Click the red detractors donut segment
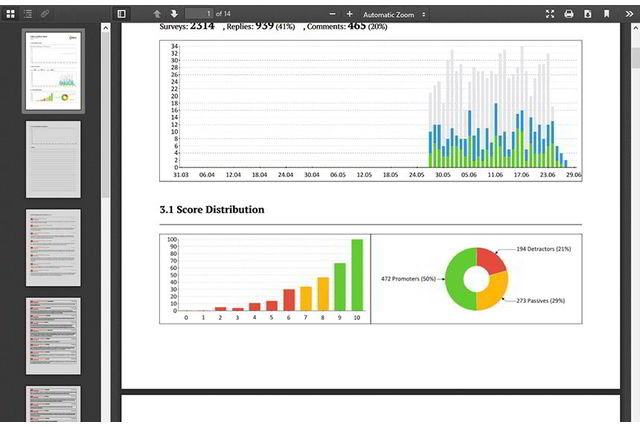 tap(491, 260)
